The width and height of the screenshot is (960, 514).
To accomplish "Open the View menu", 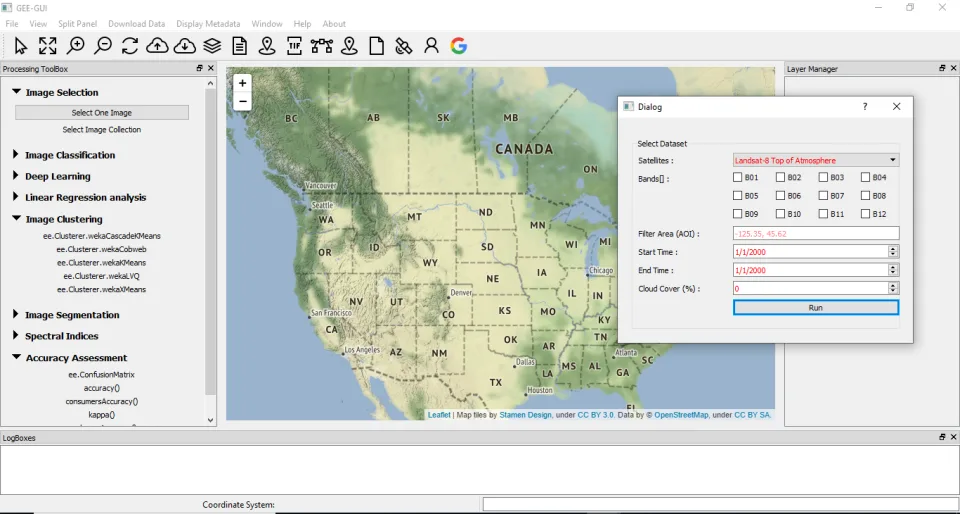I will (38, 24).
